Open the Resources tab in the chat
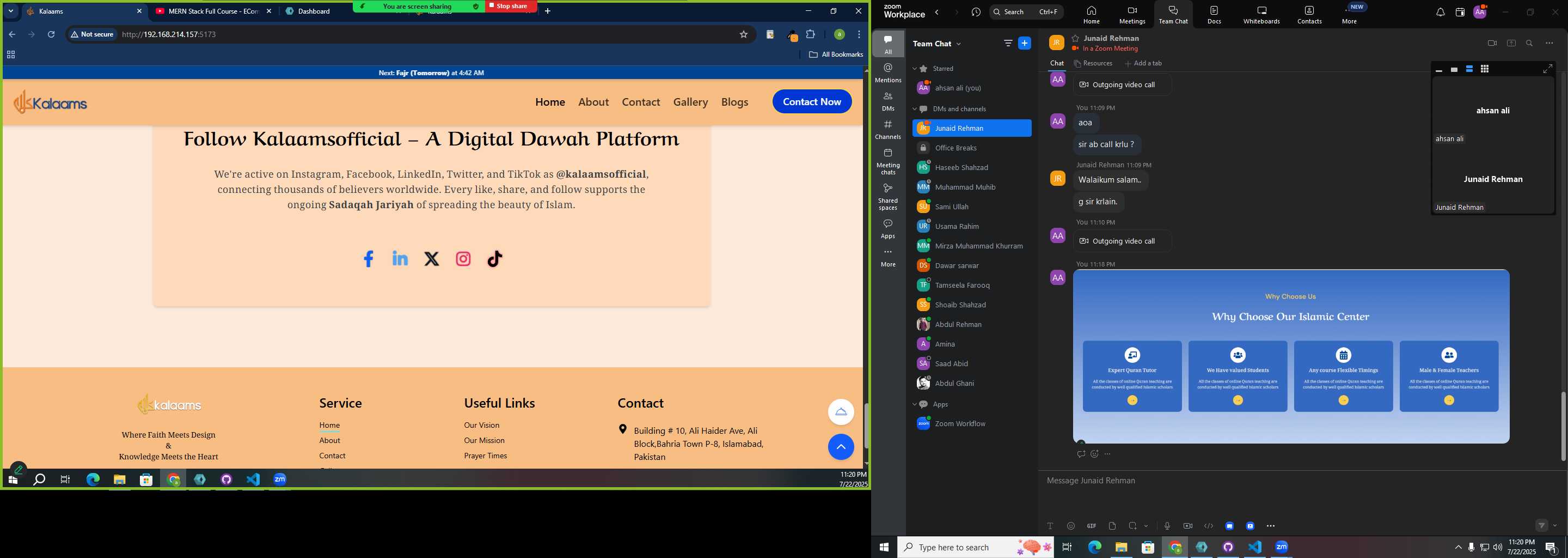The height and width of the screenshot is (558, 1568). click(1093, 63)
